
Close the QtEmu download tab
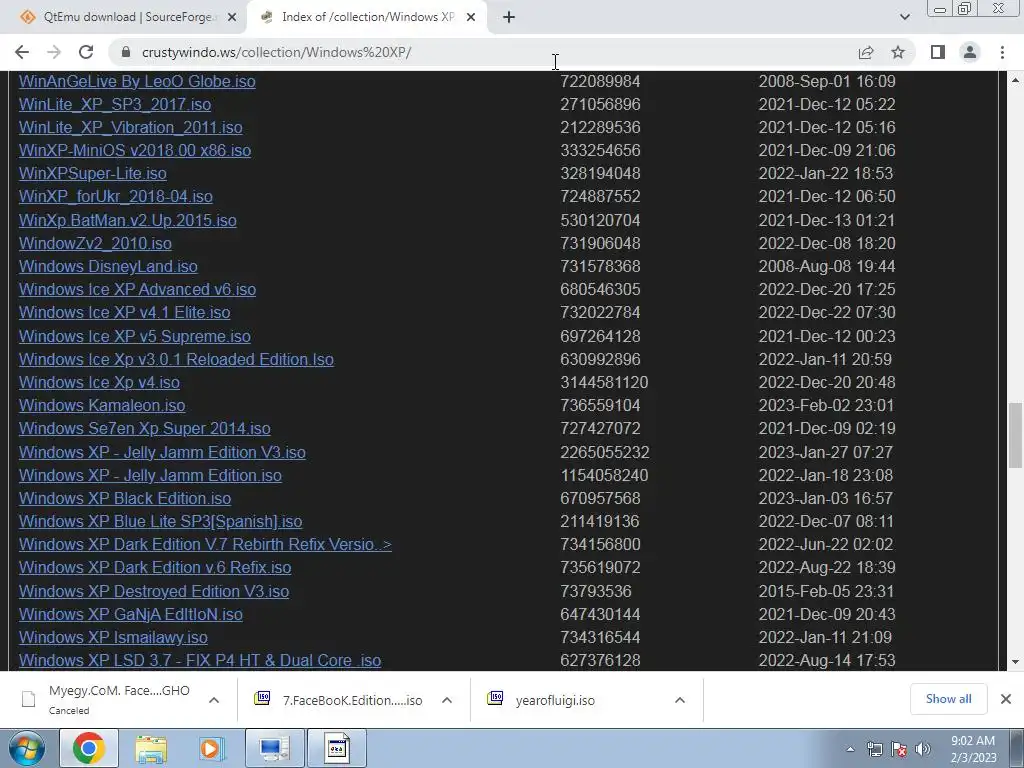(x=231, y=18)
